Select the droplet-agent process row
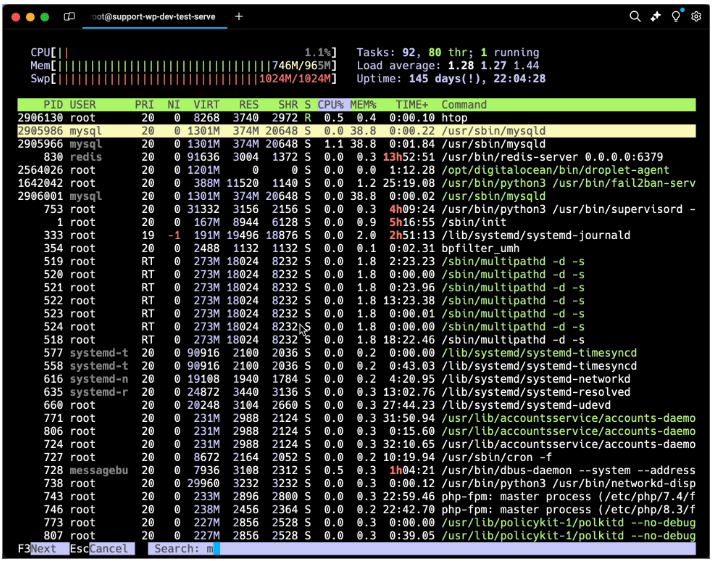 click(x=356, y=170)
